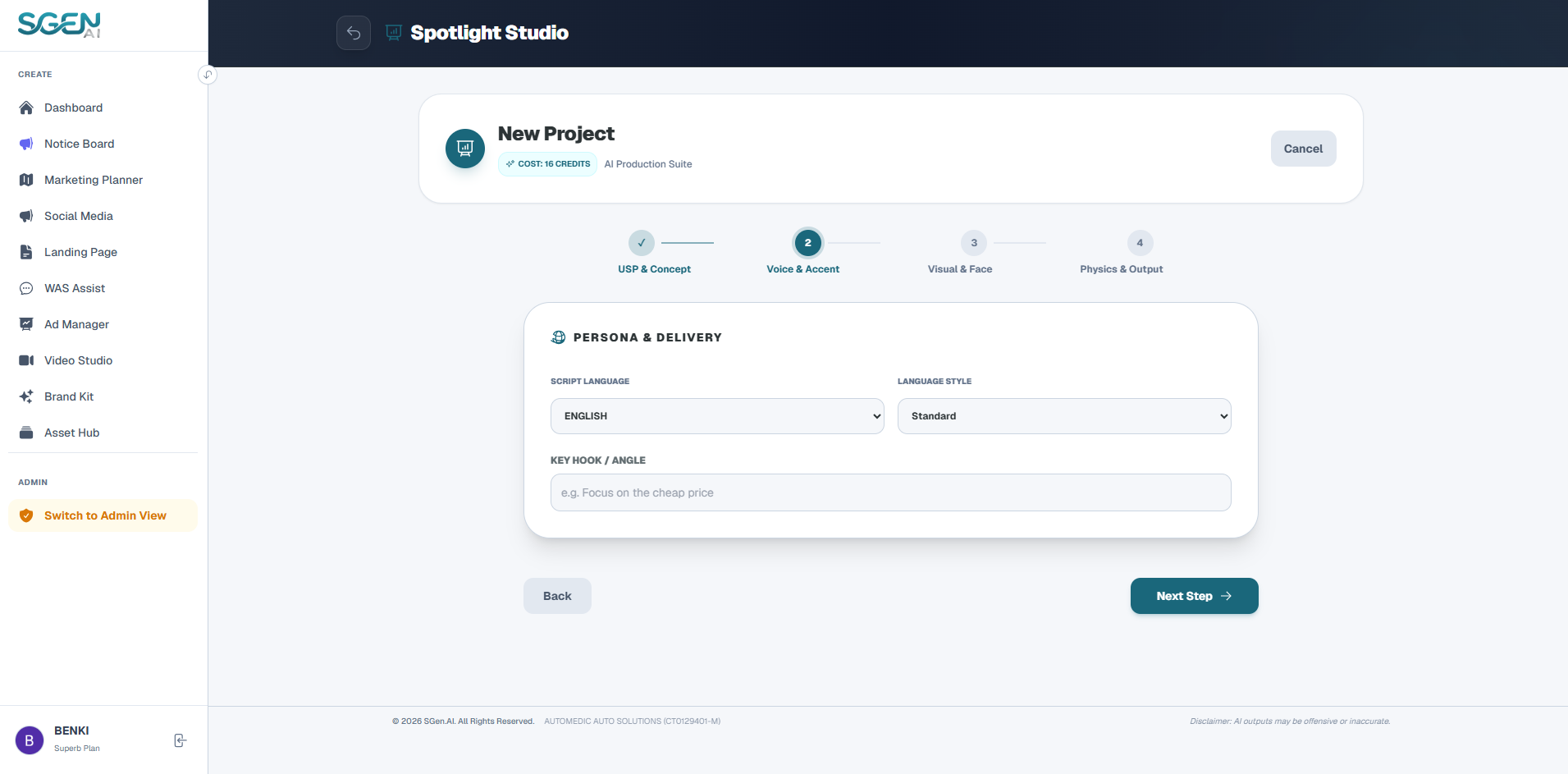Viewport: 1568px width, 774px height.
Task: Click the Superb Plan label
Action: click(x=77, y=749)
